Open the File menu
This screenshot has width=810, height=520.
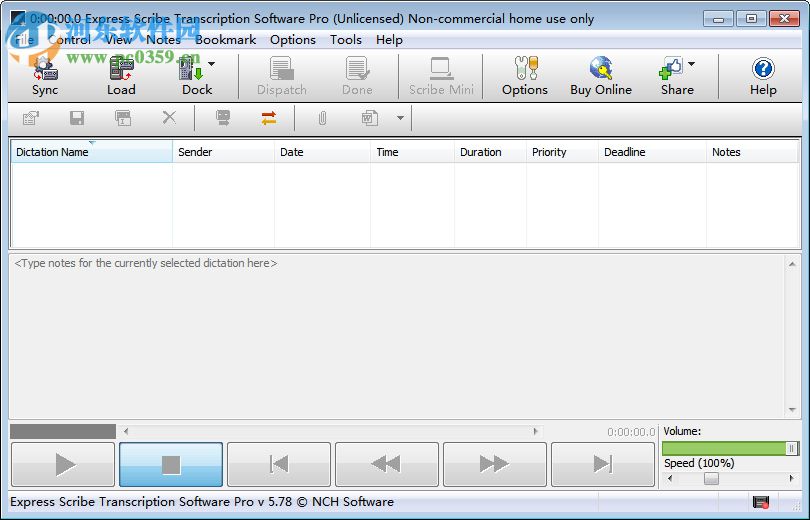click(x=24, y=40)
